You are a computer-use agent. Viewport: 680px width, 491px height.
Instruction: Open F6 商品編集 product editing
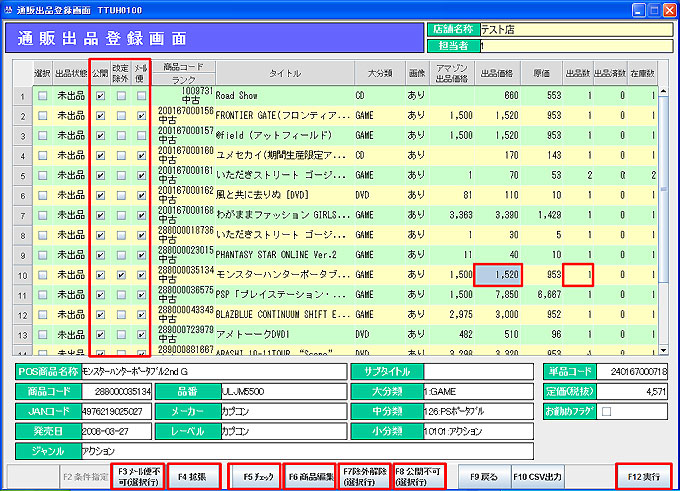308,474
